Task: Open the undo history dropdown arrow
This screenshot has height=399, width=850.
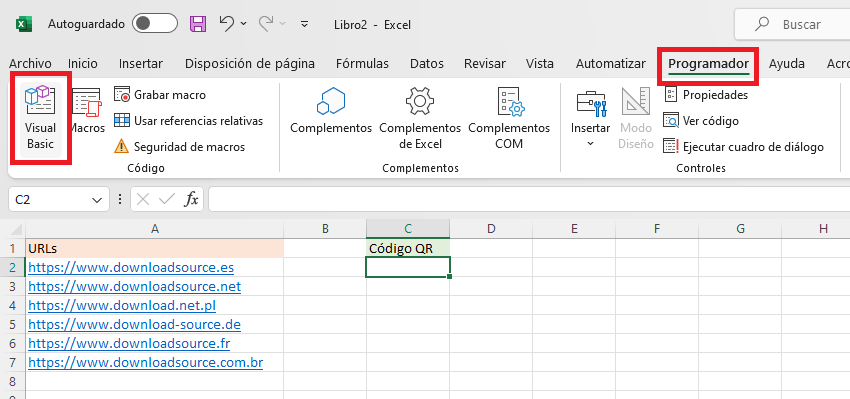Action: coord(243,23)
